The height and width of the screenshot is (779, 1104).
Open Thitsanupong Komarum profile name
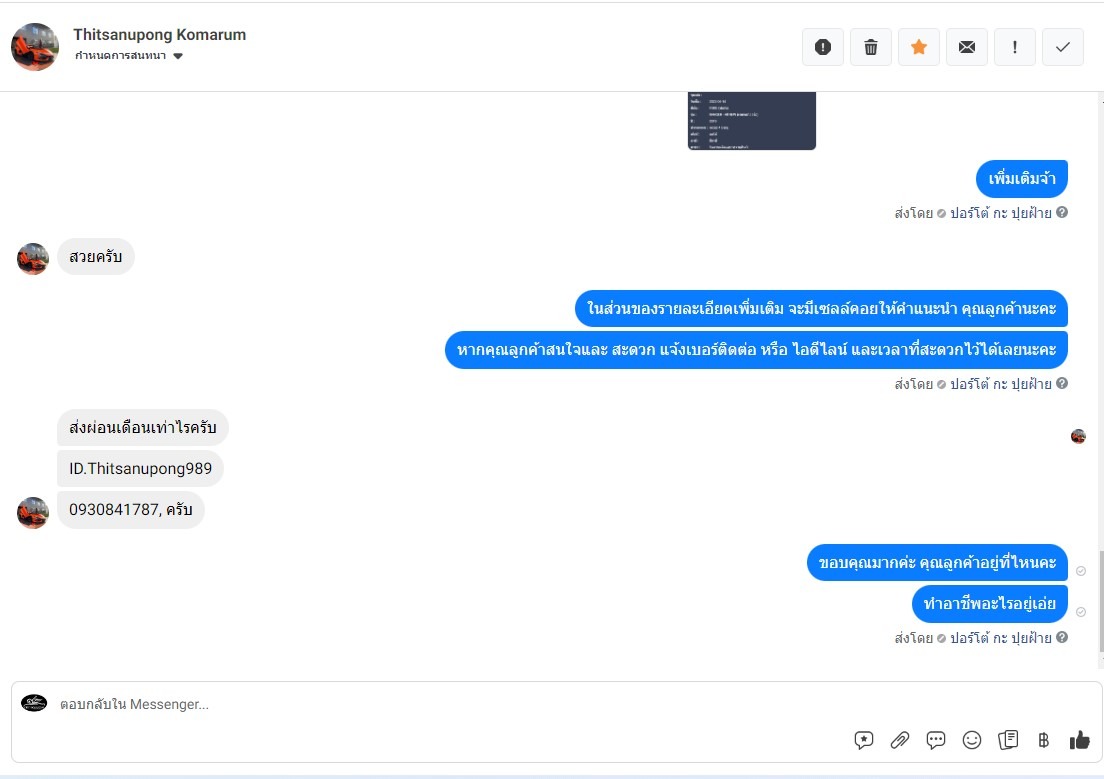tap(160, 35)
